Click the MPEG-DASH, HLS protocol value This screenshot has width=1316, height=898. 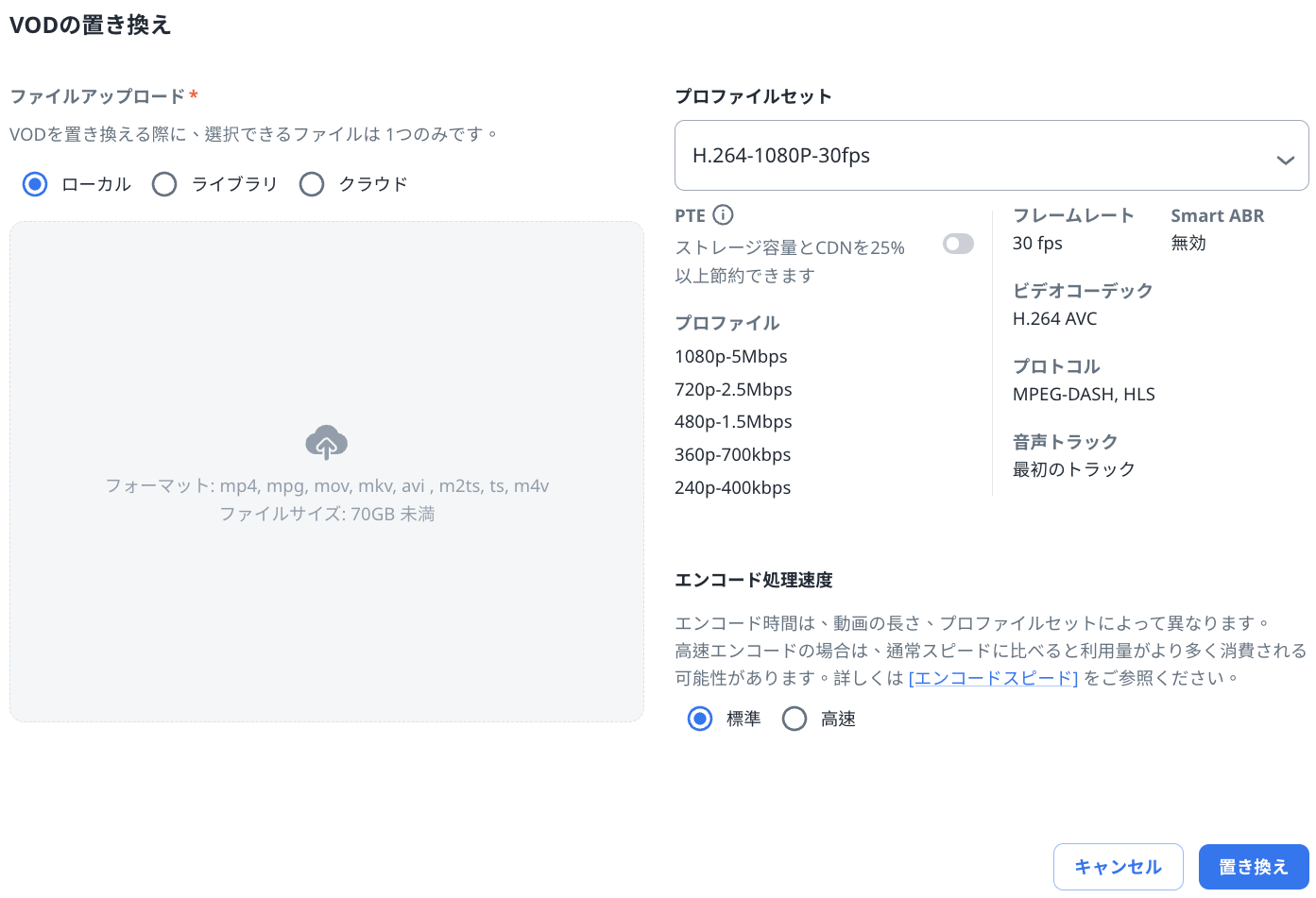click(1084, 395)
